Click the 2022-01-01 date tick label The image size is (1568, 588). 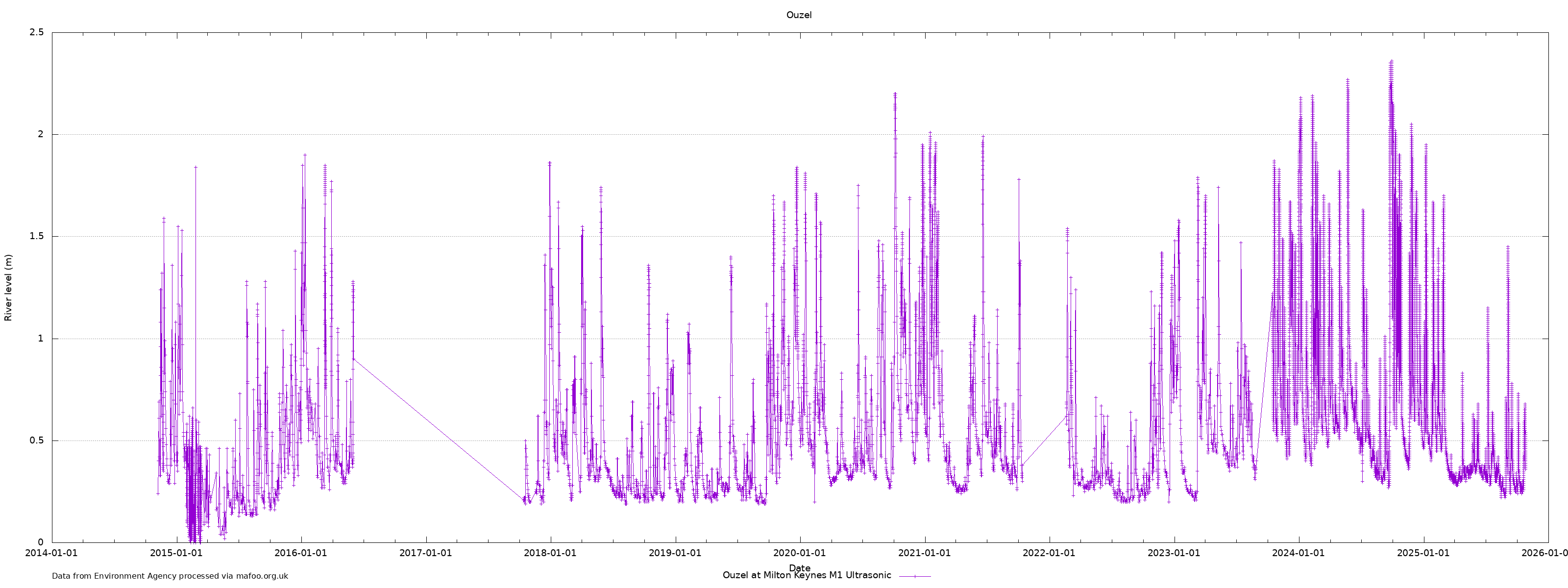click(x=1049, y=553)
